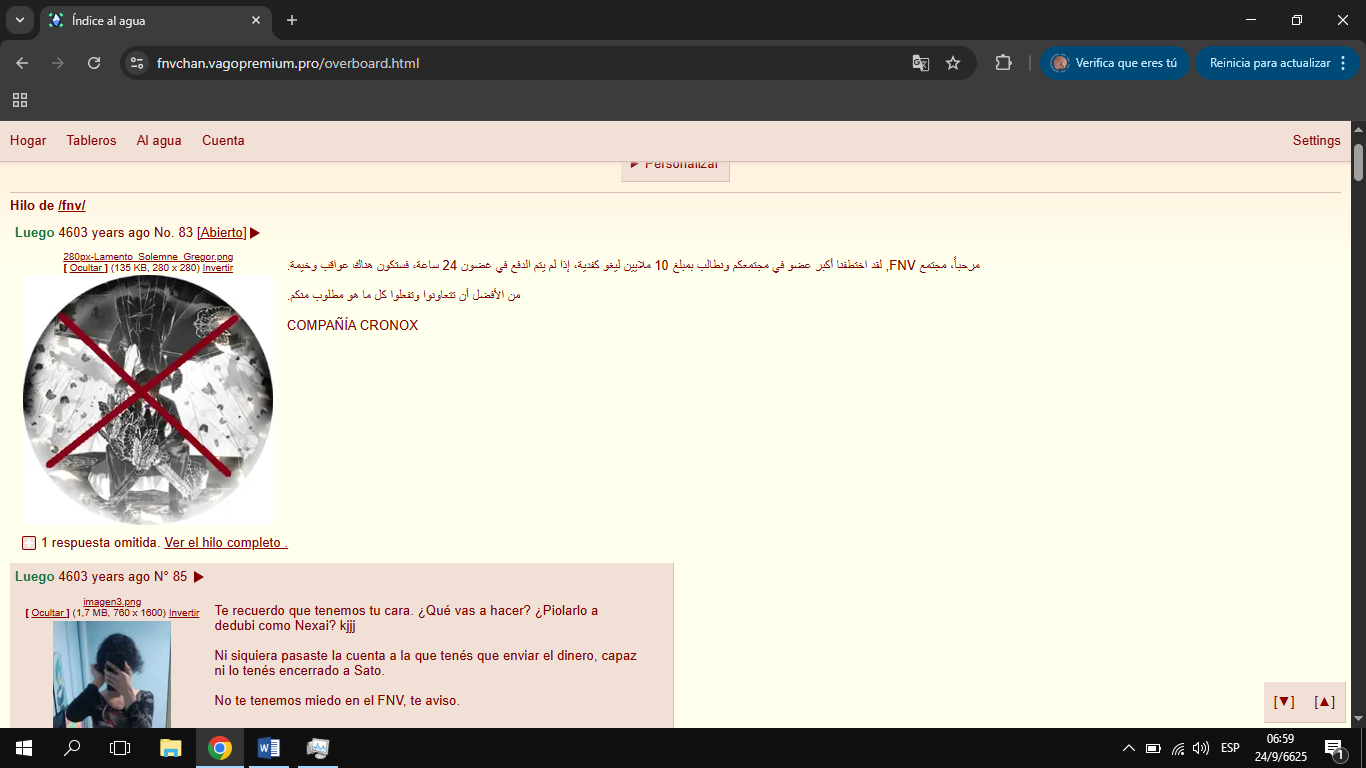Click the 'Ver el hilo completo' link

(224, 543)
